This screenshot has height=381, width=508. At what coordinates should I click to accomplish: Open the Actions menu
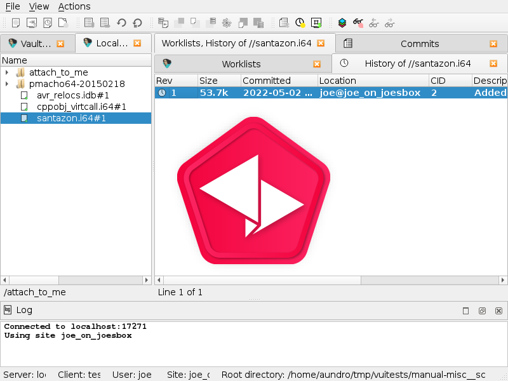click(x=74, y=6)
